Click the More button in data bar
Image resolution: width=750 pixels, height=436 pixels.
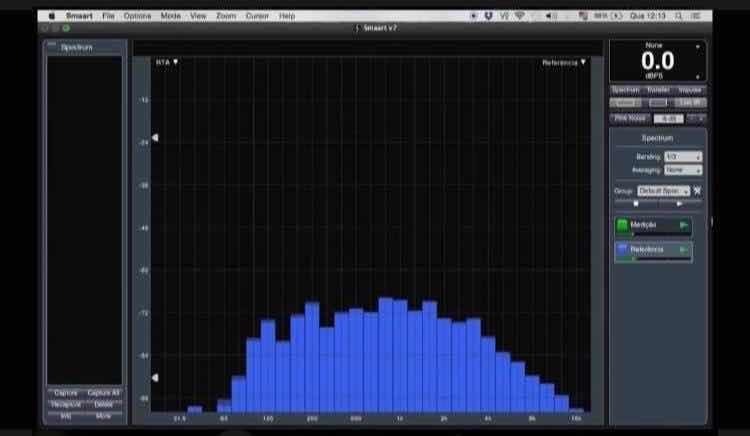(103, 416)
